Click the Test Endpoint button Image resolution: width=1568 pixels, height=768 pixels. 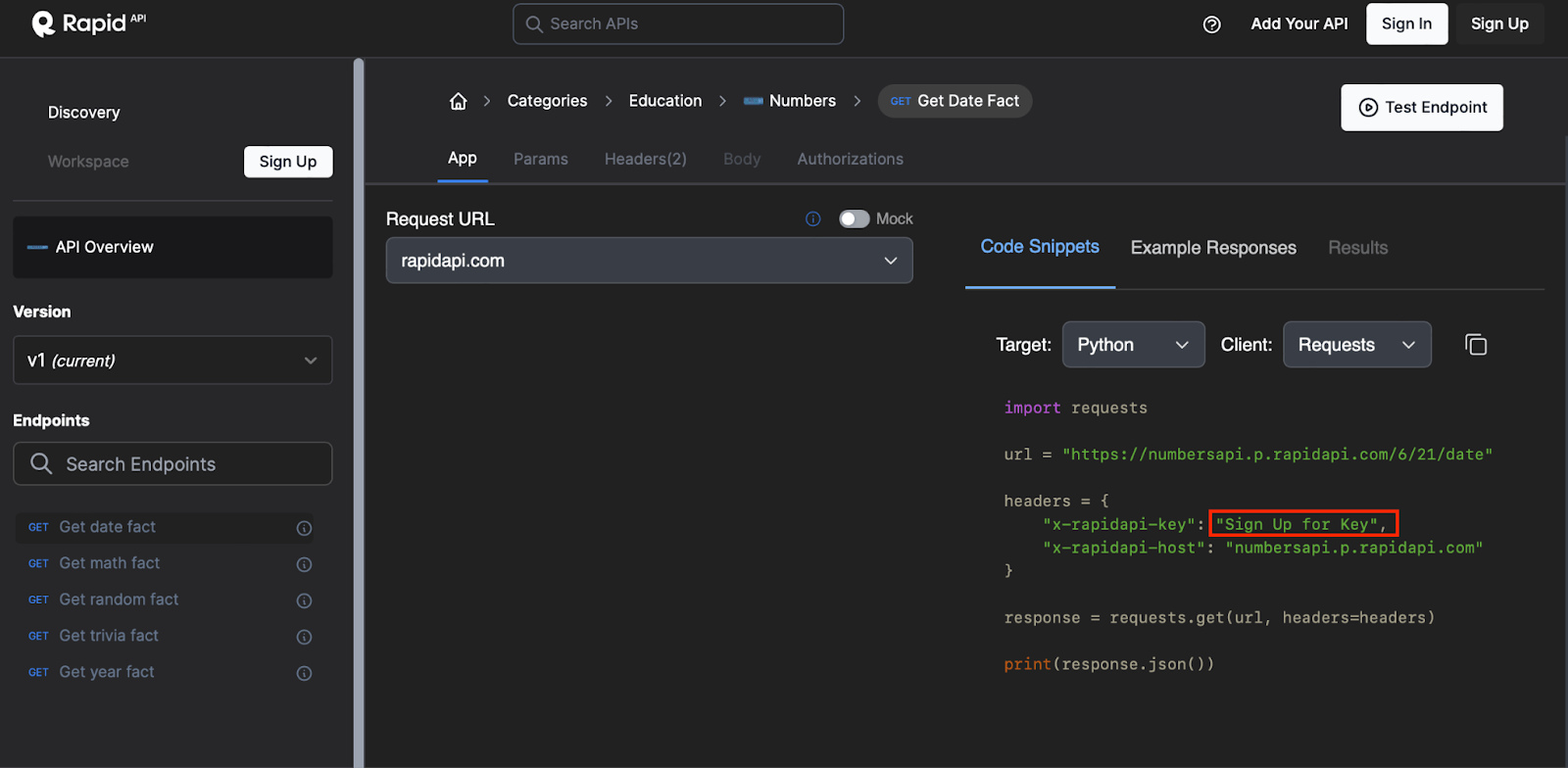point(1421,108)
